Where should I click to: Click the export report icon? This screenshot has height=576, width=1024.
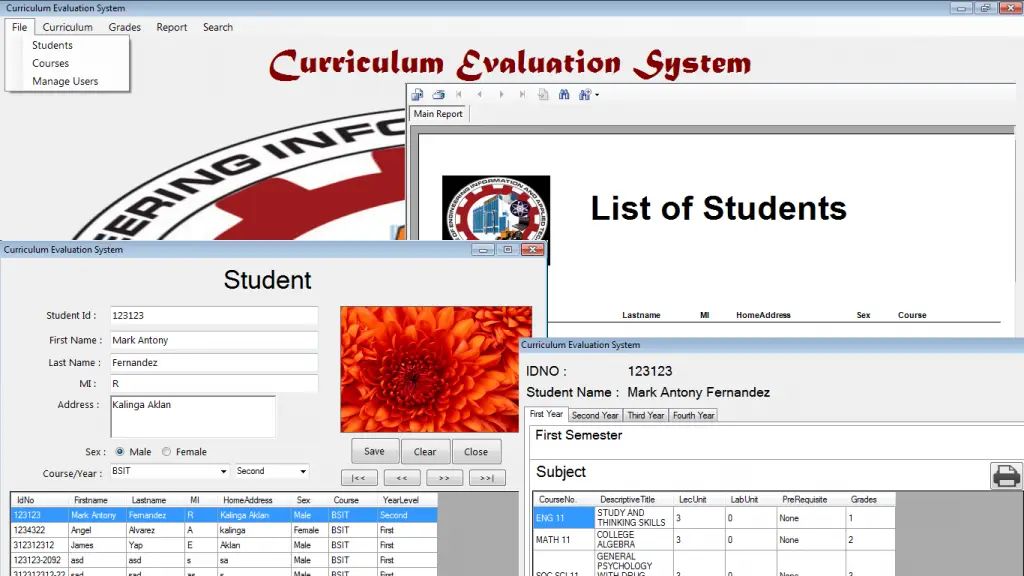point(417,94)
